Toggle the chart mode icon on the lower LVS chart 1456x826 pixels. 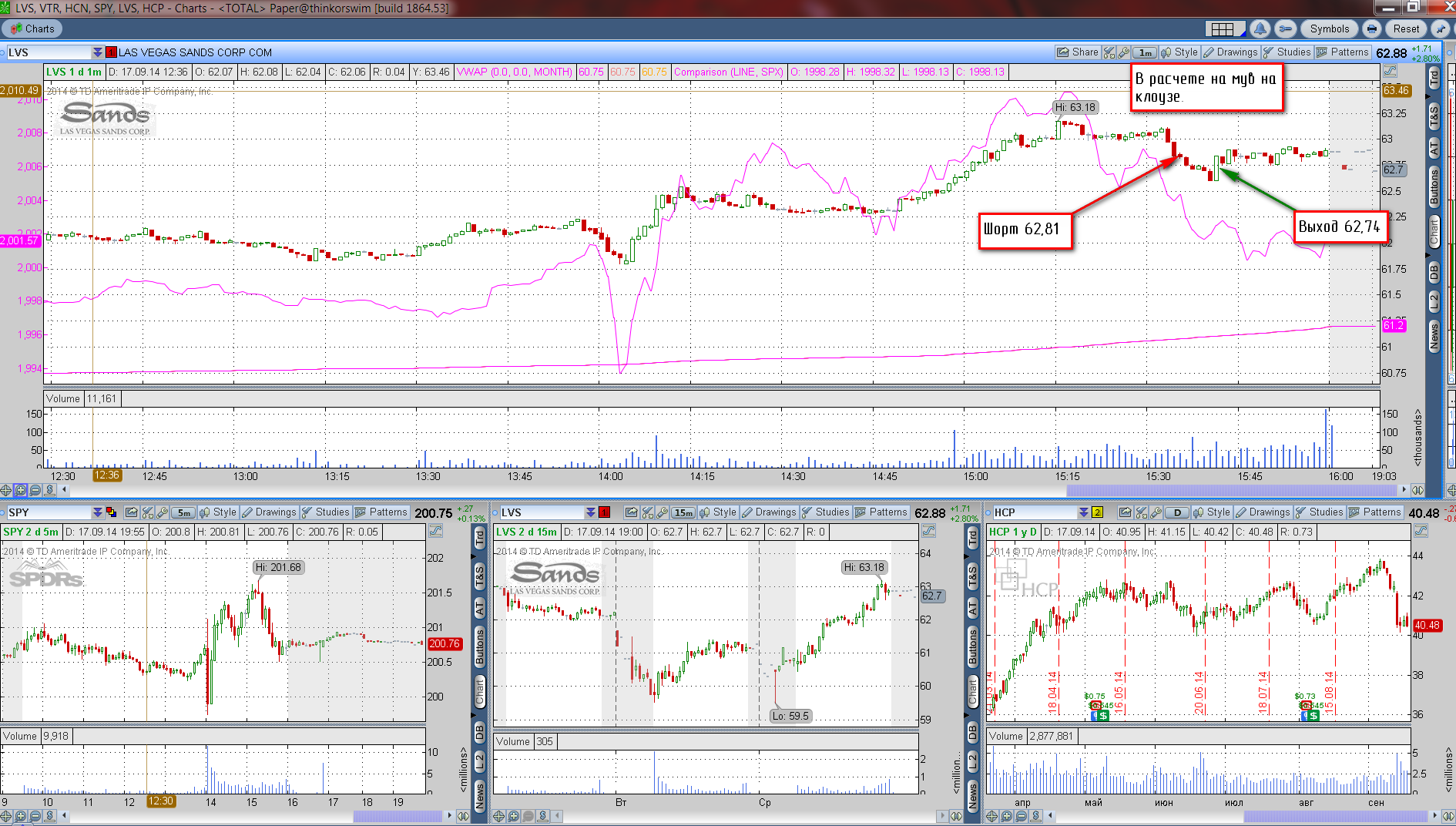[x=928, y=531]
